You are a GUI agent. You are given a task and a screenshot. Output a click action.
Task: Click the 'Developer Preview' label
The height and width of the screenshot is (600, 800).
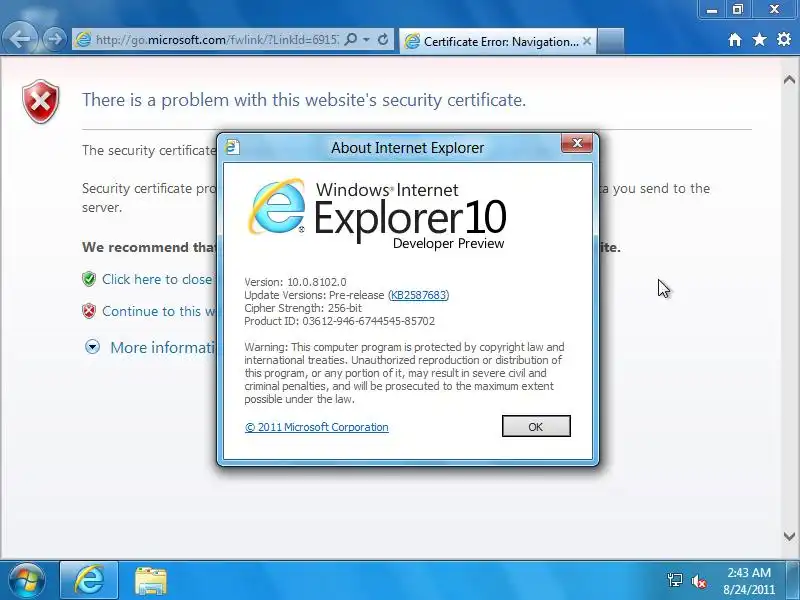[x=448, y=243]
